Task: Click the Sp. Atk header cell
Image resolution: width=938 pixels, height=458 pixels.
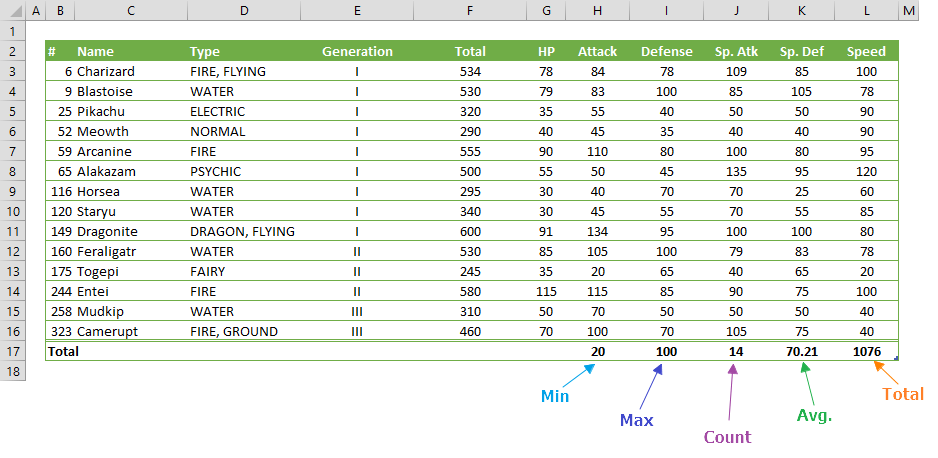Action: 736,51
